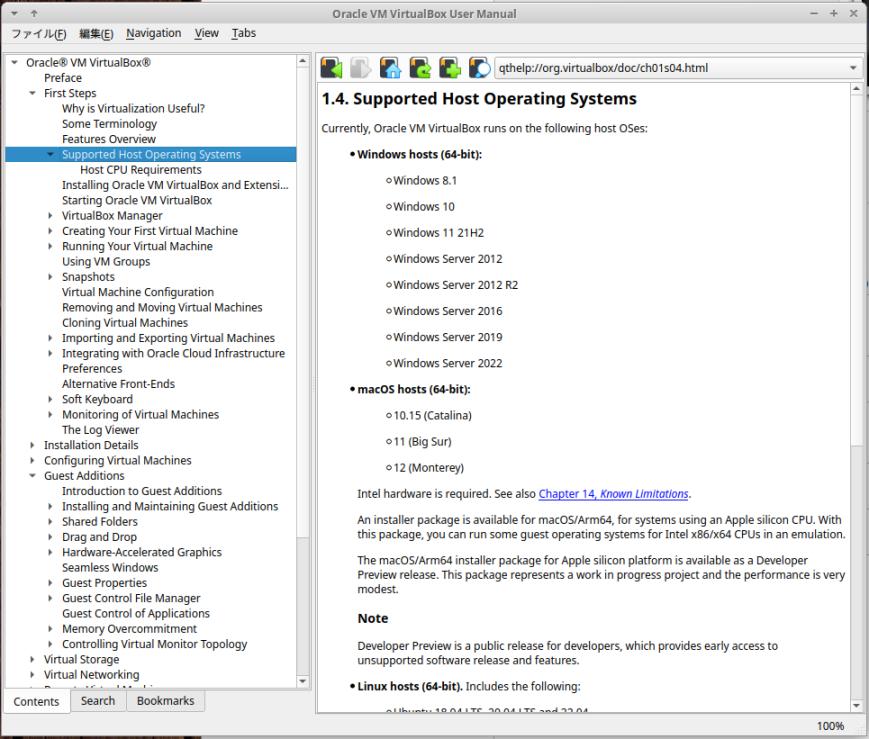This screenshot has width=869, height=739.
Task: Expand Integrating with Oracle Cloud Infrastructure
Action: (x=50, y=353)
